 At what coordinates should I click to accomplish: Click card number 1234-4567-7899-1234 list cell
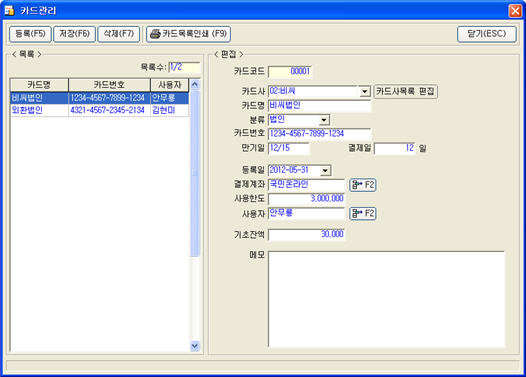[108, 98]
